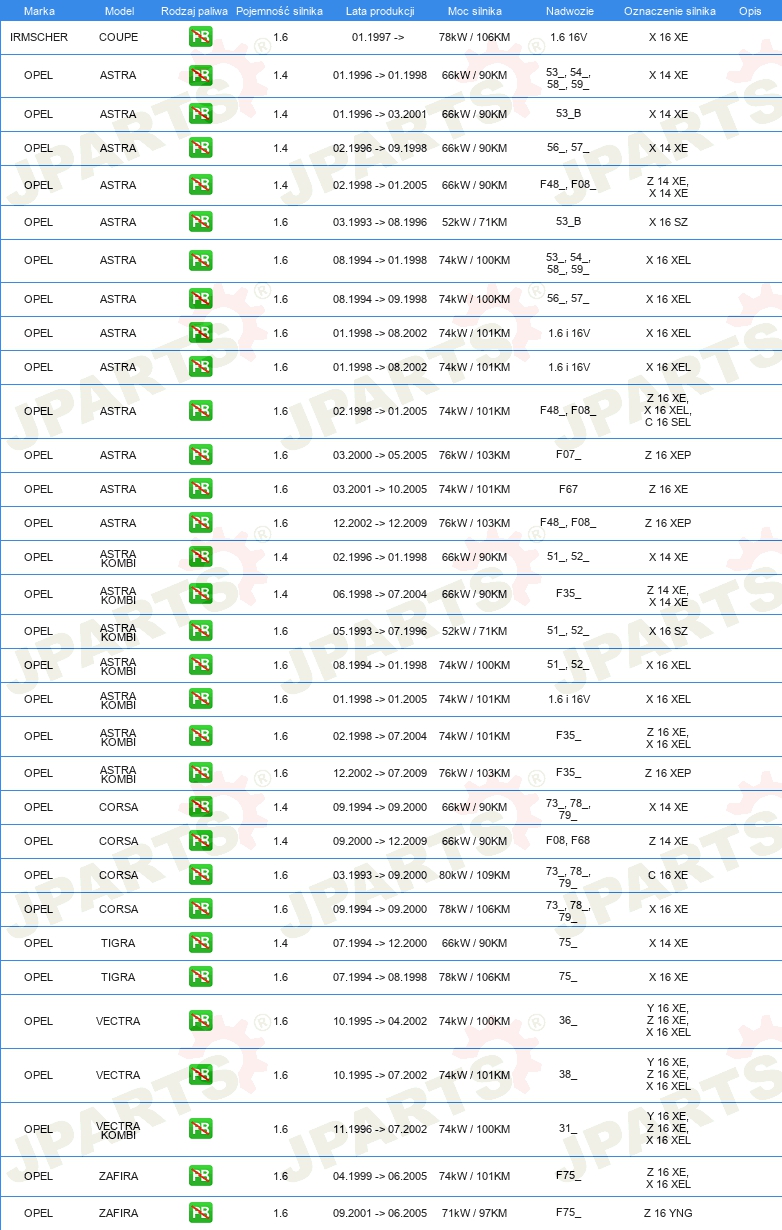Viewport: 782px width, 1230px height.
Task: Click the '11.1996 -> 07.2002' date cell
Action: 380,1129
